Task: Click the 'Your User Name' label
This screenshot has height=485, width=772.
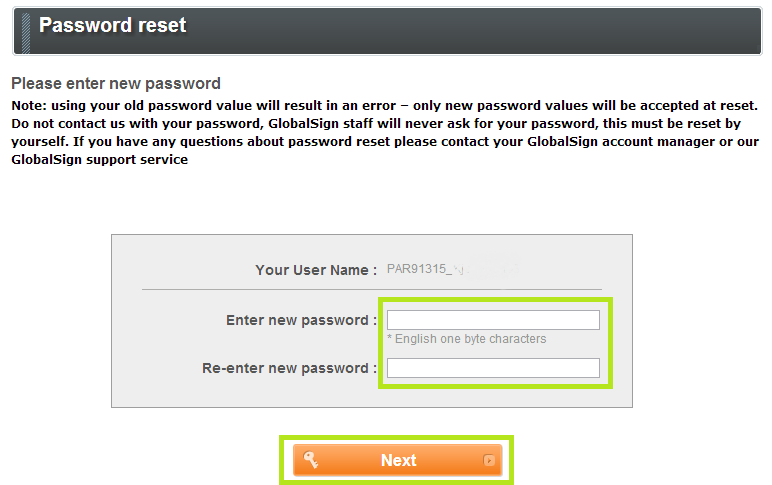Action: [x=315, y=270]
